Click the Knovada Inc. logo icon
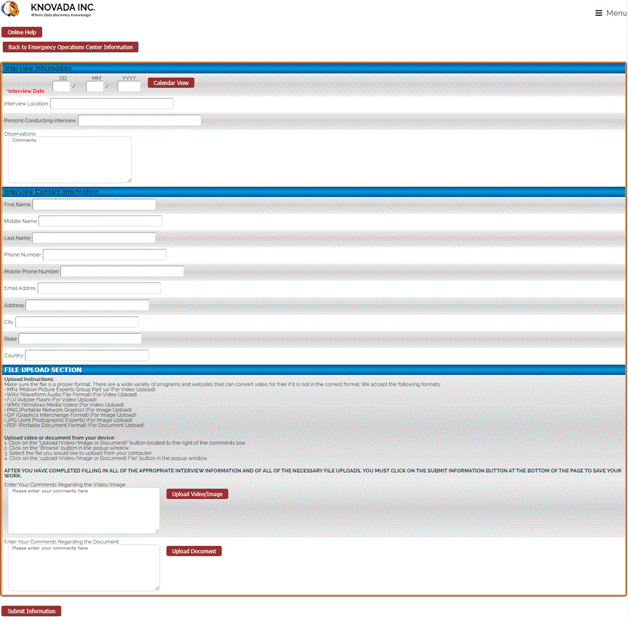 point(14,12)
